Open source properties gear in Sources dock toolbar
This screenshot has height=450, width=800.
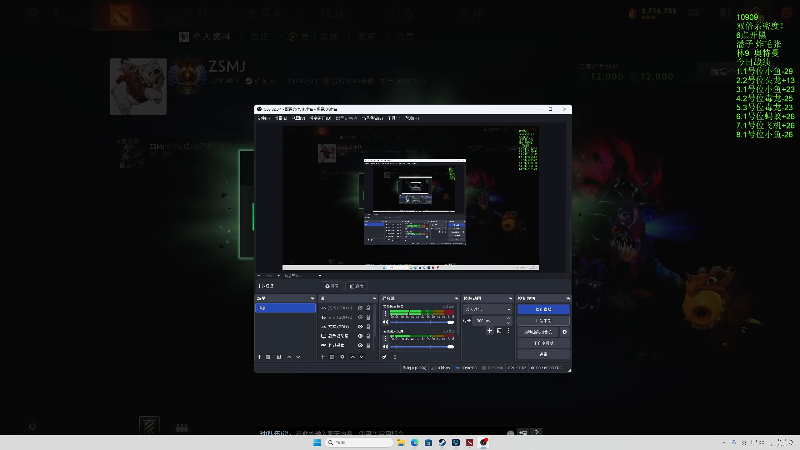coord(342,357)
